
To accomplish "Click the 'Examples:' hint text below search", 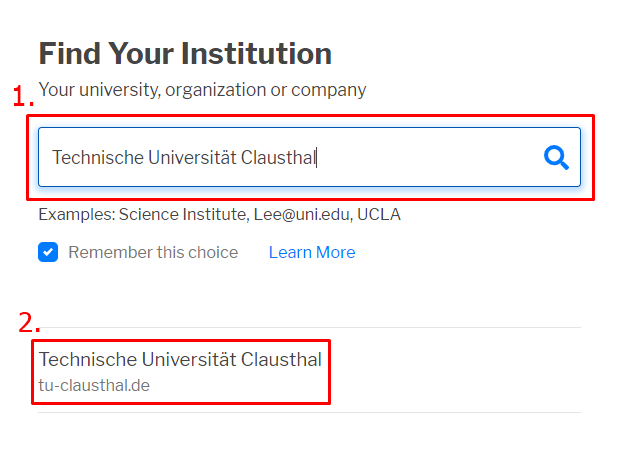I will click(76, 214).
